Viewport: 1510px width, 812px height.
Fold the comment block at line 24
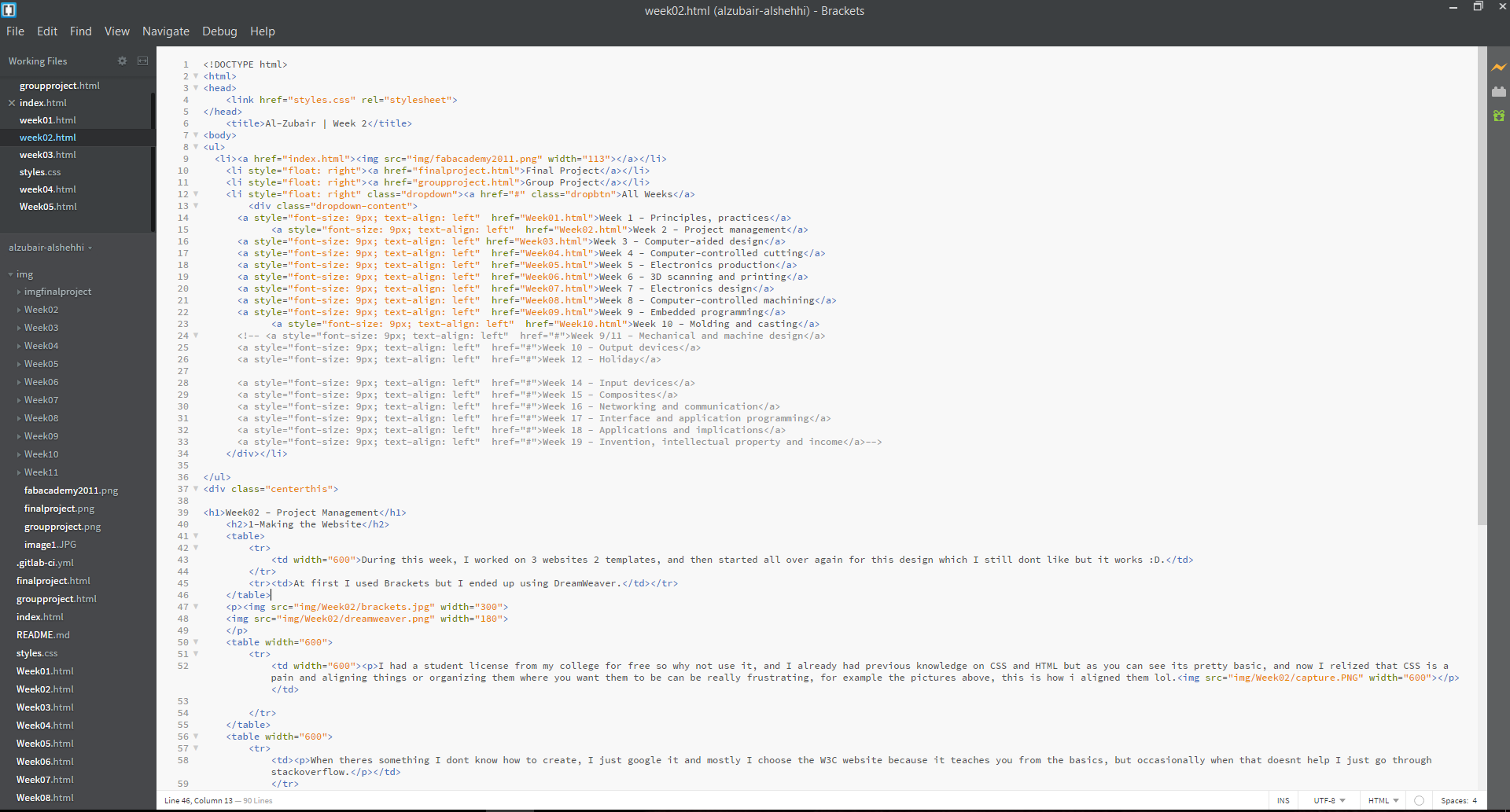[x=196, y=336]
